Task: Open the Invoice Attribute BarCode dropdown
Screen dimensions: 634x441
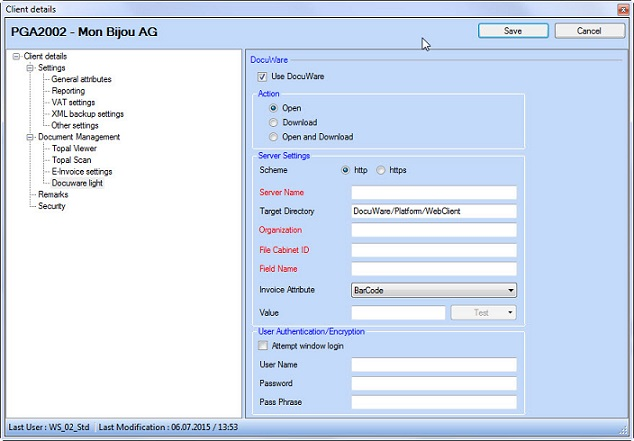Action: [x=433, y=290]
